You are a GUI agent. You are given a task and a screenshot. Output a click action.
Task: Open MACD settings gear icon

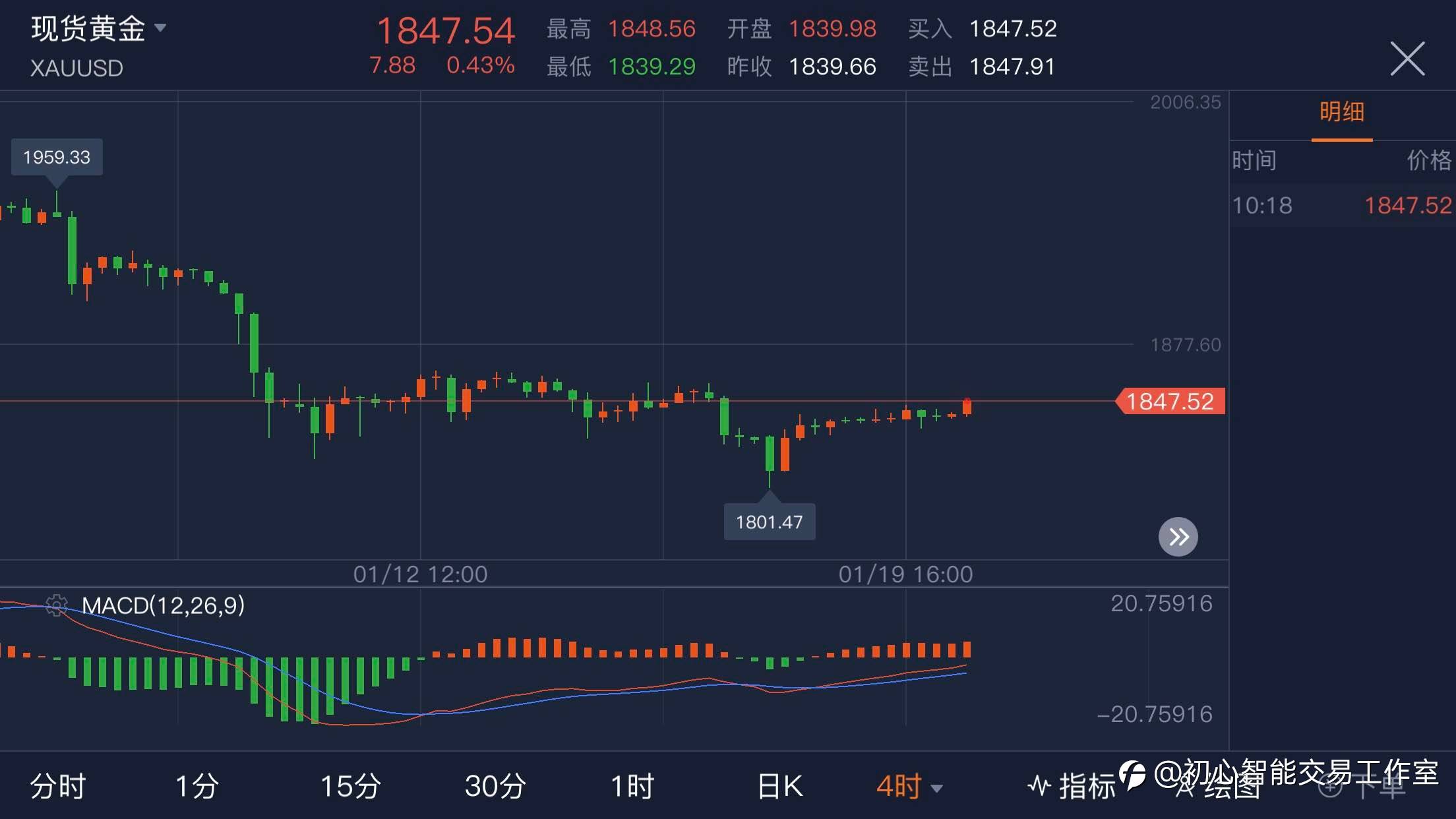57,605
